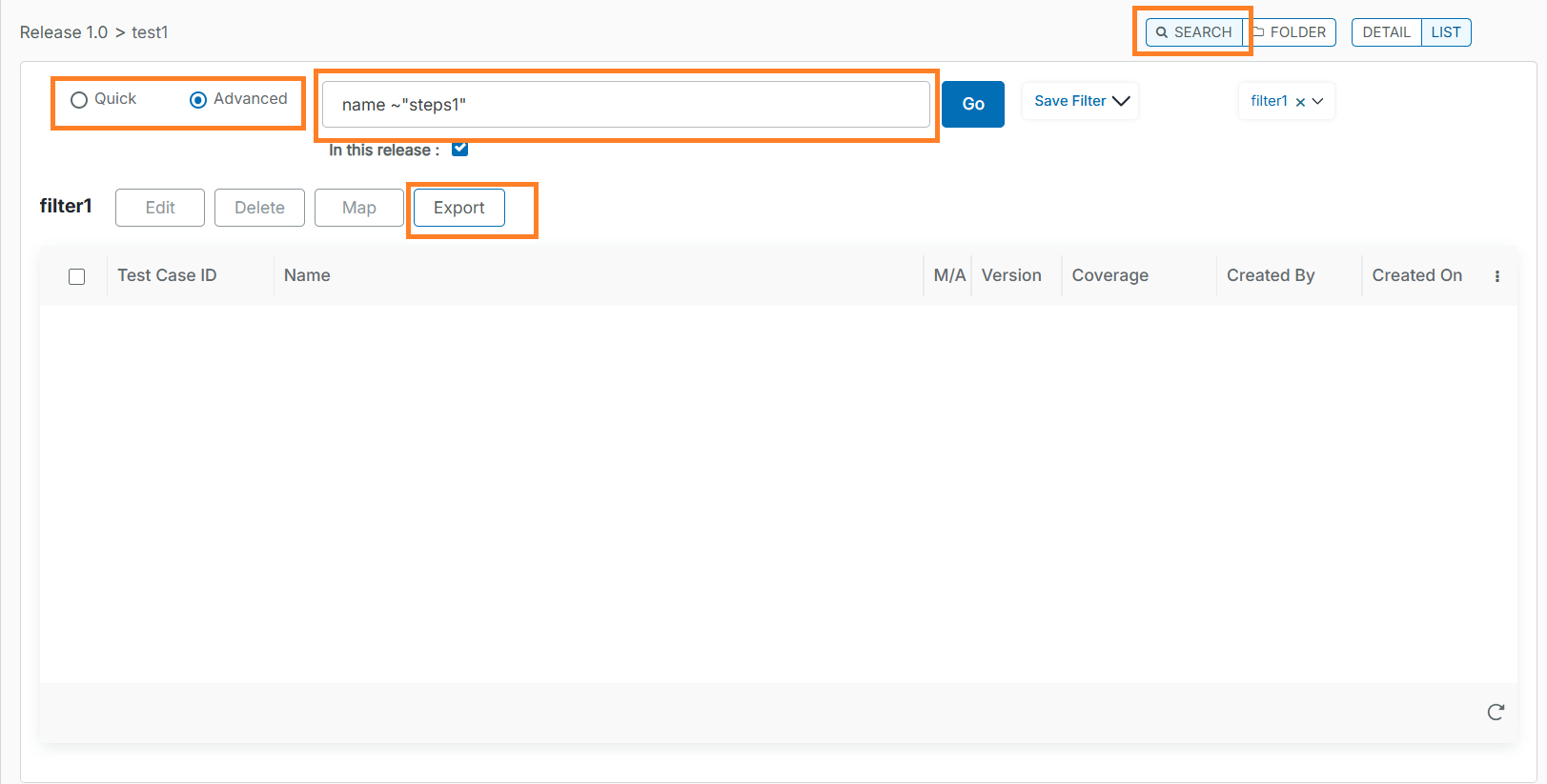Click the Export button
Viewport: 1547px width, 784px height.
click(x=458, y=208)
